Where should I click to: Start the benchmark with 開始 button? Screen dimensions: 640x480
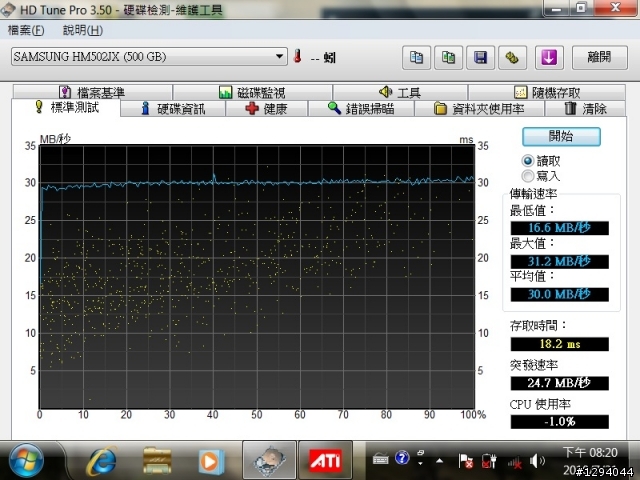coord(561,136)
